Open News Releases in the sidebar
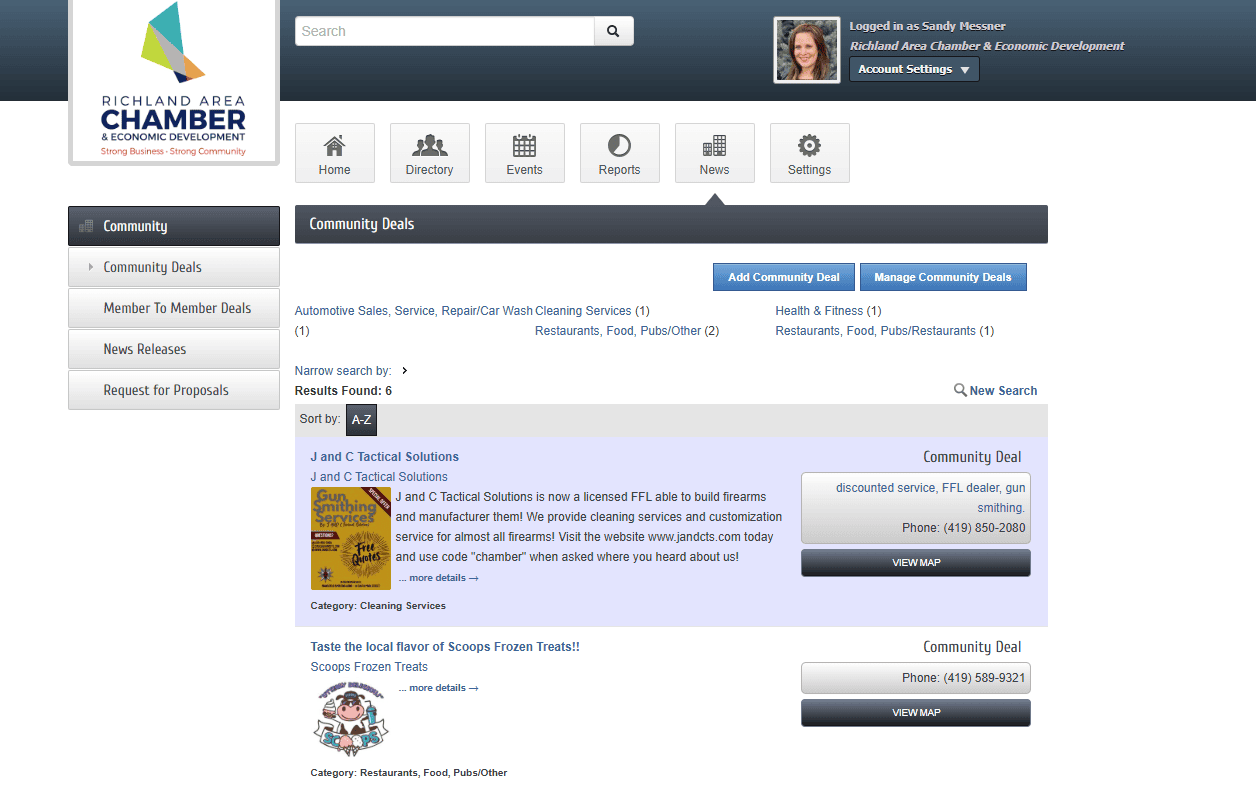Screen dimensions: 1256x789 tap(174, 349)
